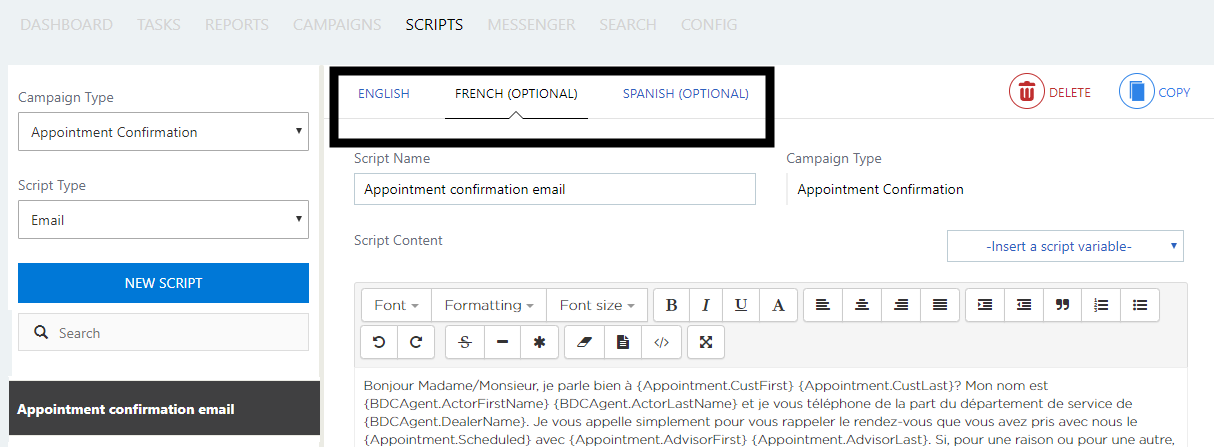This screenshot has width=1214, height=447.
Task: Undo the last editor change
Action: [379, 342]
